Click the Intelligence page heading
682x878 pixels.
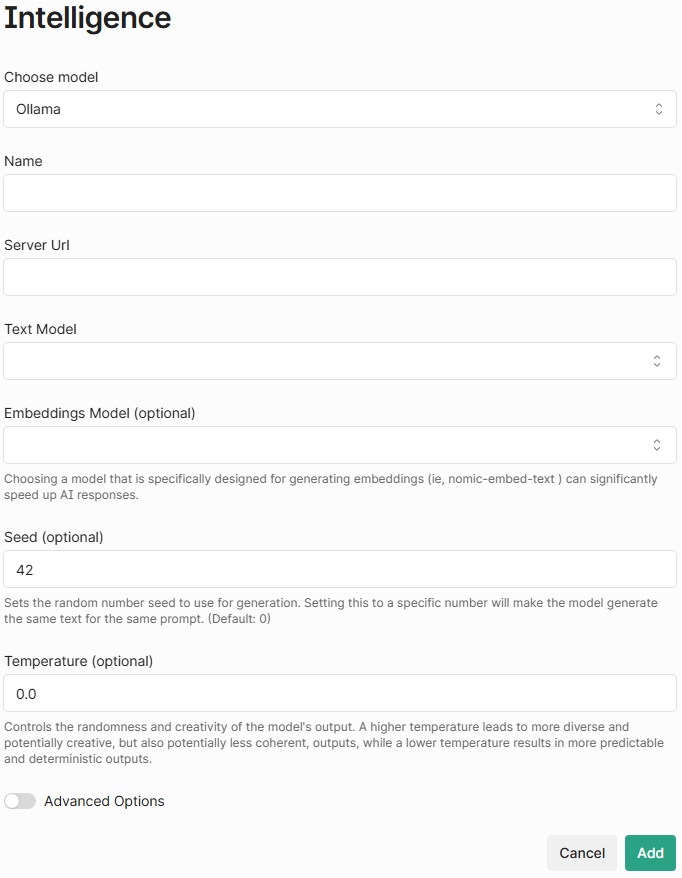click(x=88, y=17)
